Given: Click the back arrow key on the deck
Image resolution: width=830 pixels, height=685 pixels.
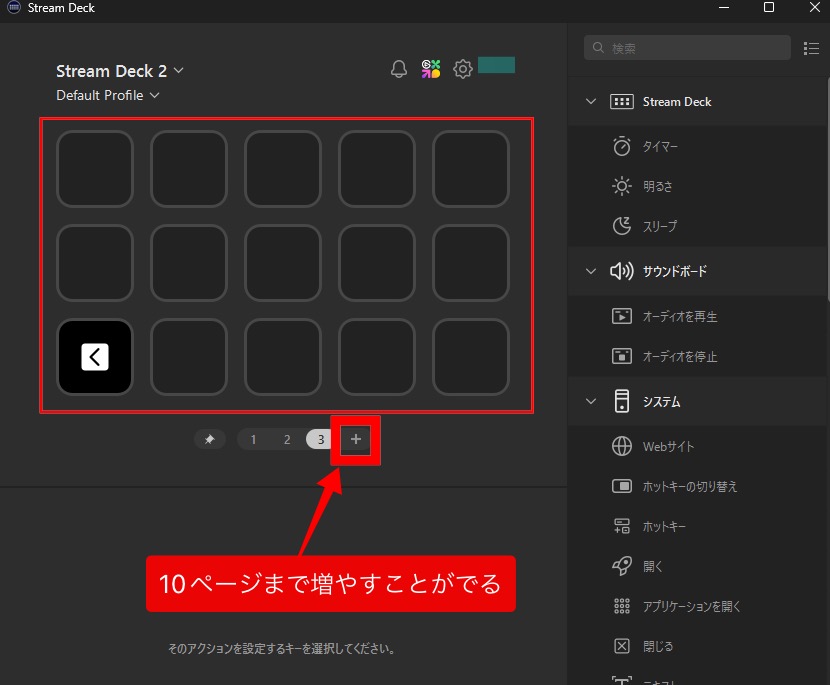Looking at the screenshot, I should coord(95,357).
